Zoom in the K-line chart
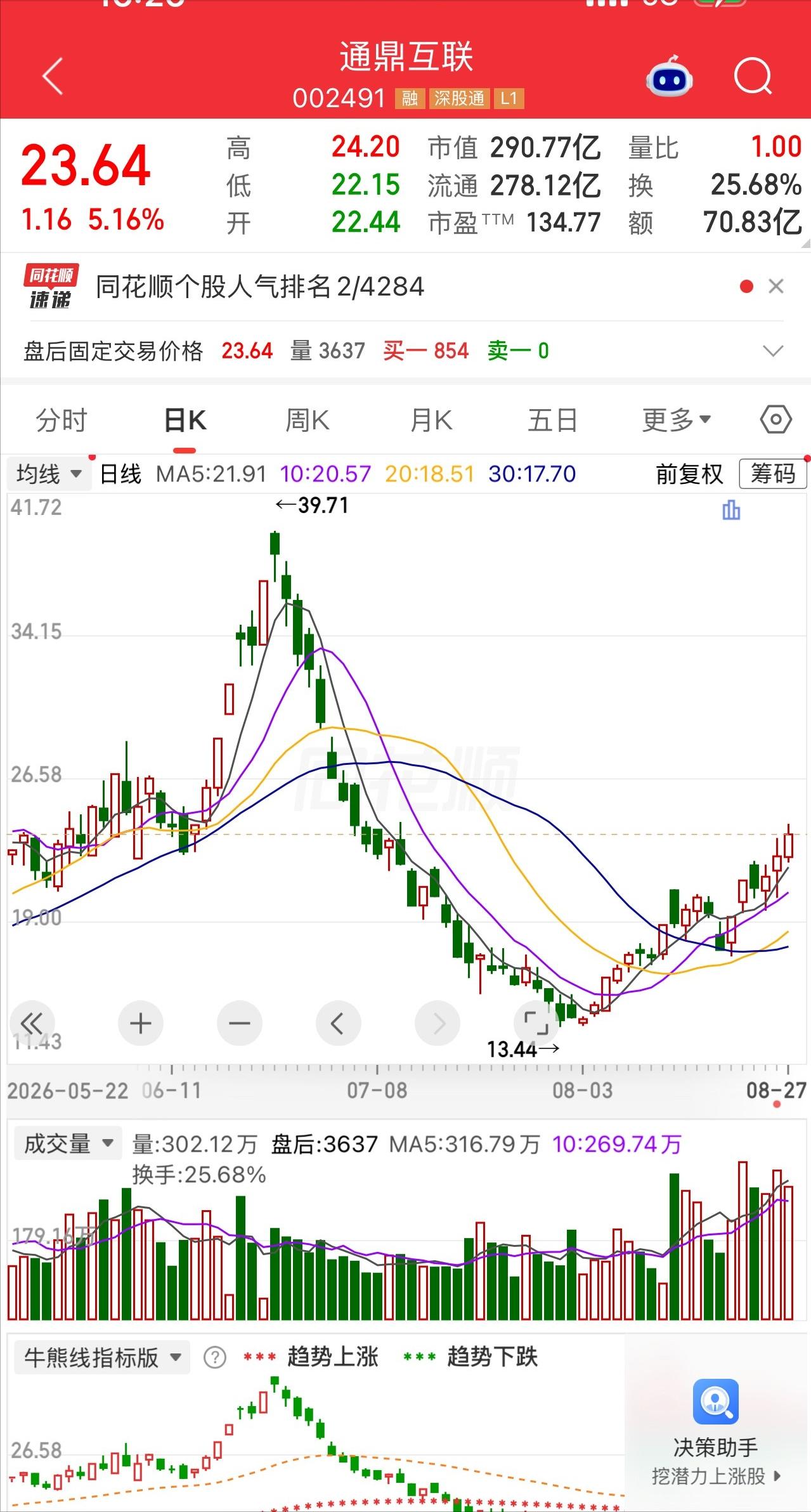The image size is (811, 1512). 140,1023
